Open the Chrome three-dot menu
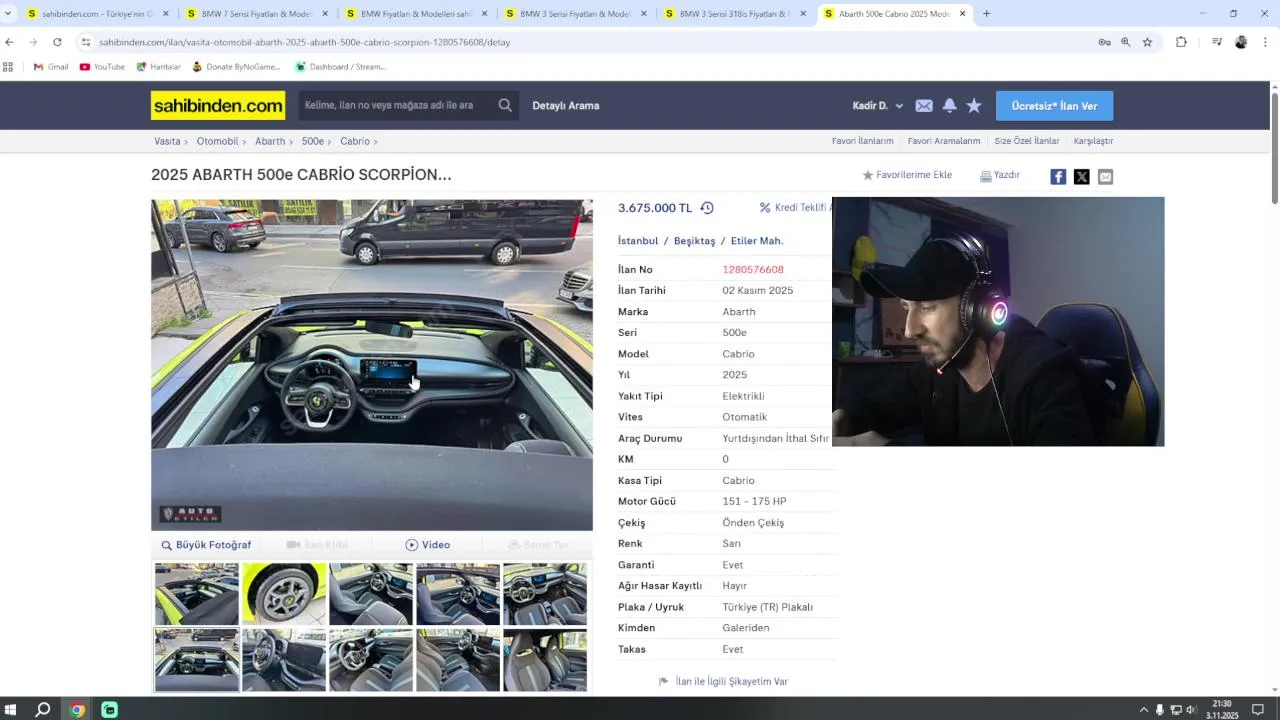The image size is (1280, 720). click(1265, 42)
